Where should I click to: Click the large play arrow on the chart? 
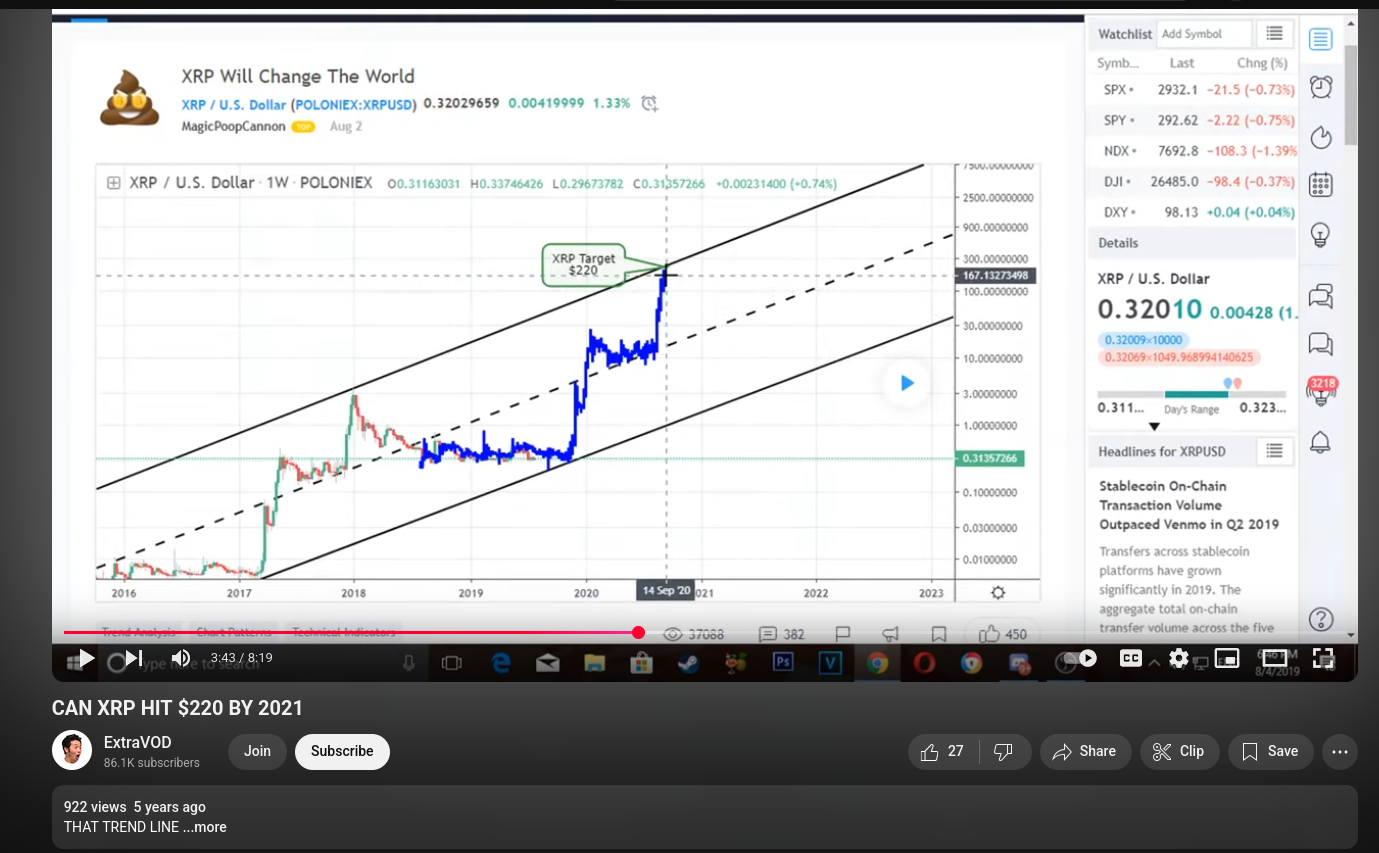coord(907,383)
